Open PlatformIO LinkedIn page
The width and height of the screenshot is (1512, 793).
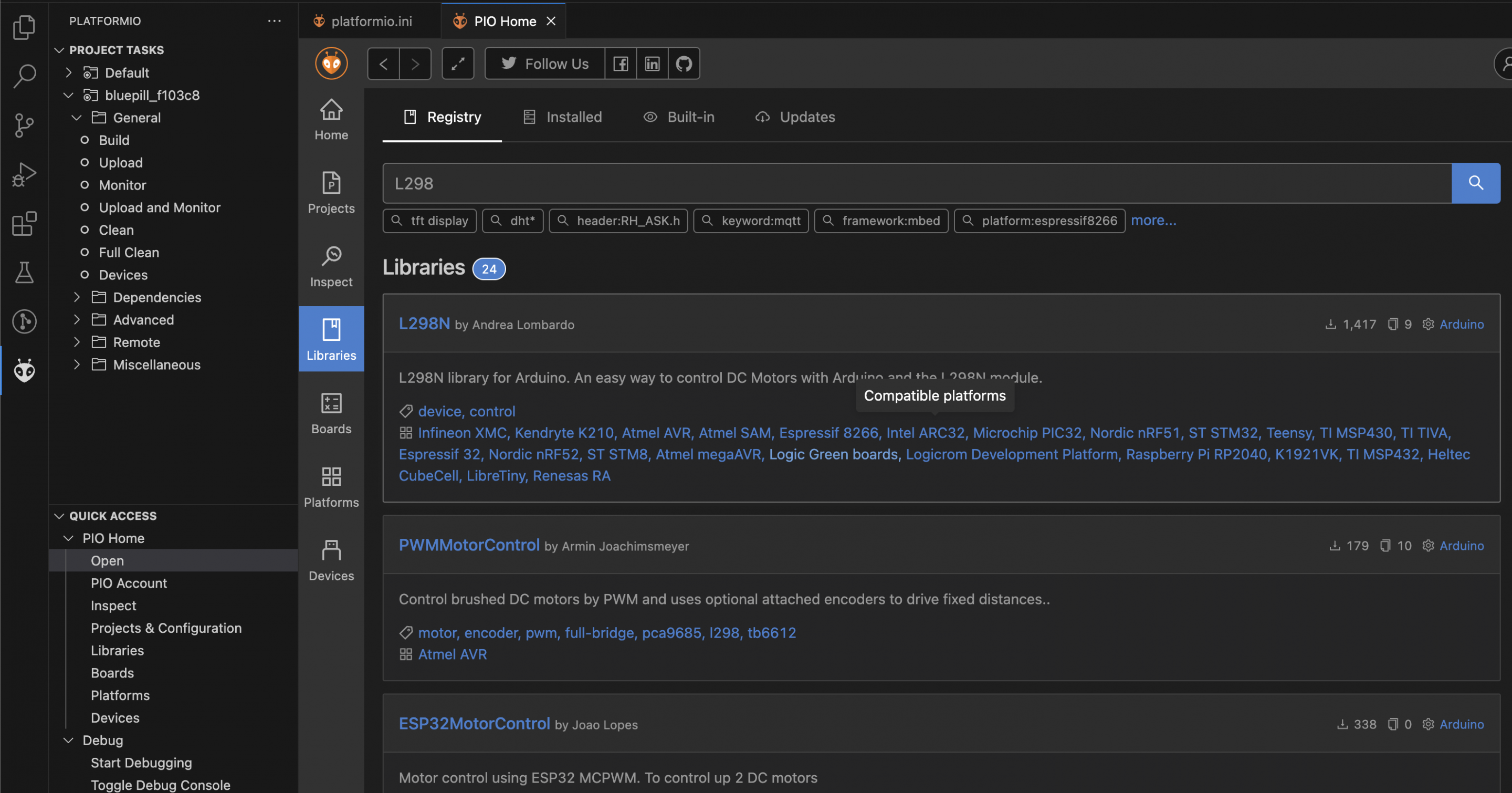coord(652,64)
